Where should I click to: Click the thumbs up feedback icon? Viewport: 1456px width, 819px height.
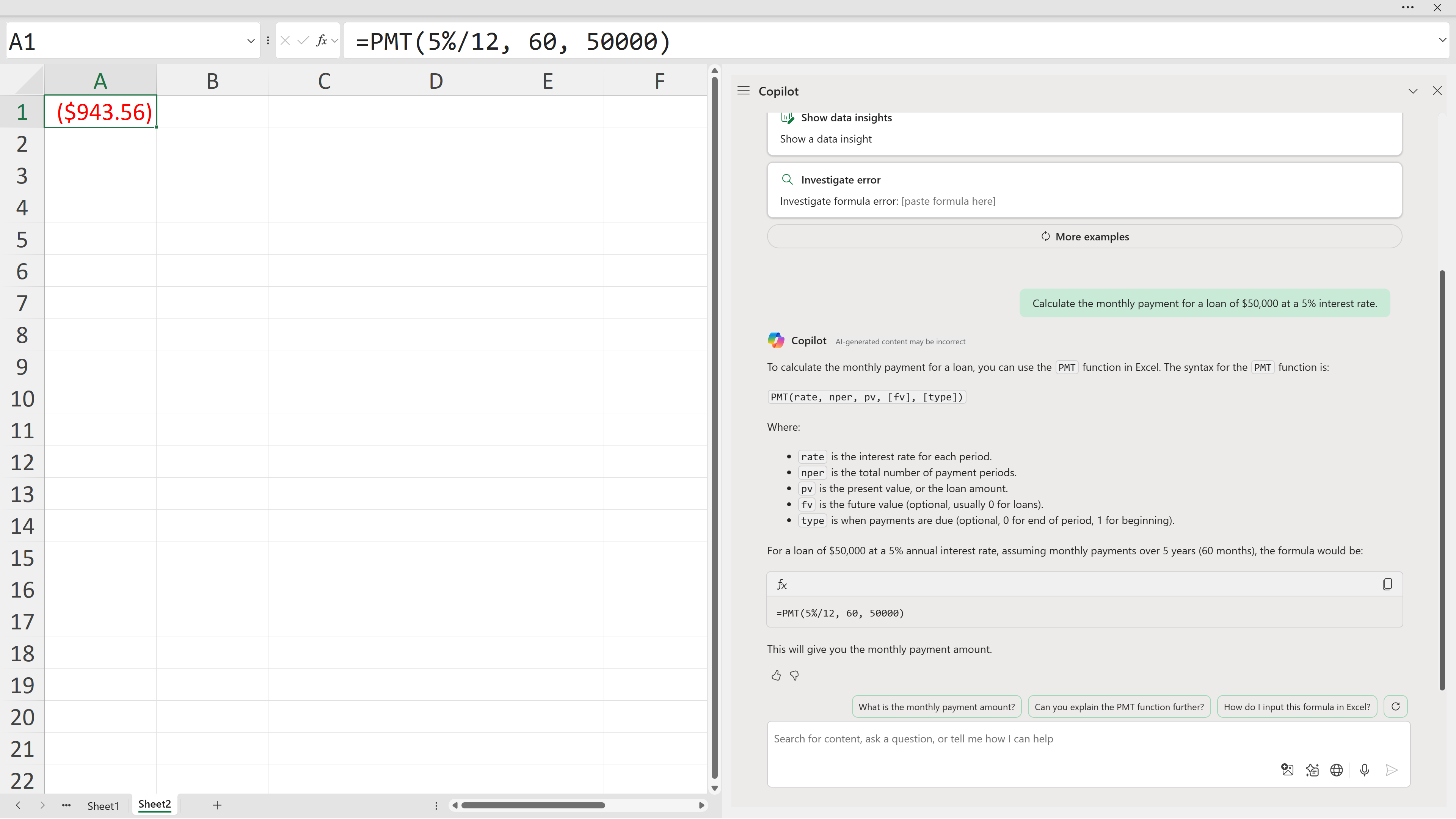coord(776,676)
